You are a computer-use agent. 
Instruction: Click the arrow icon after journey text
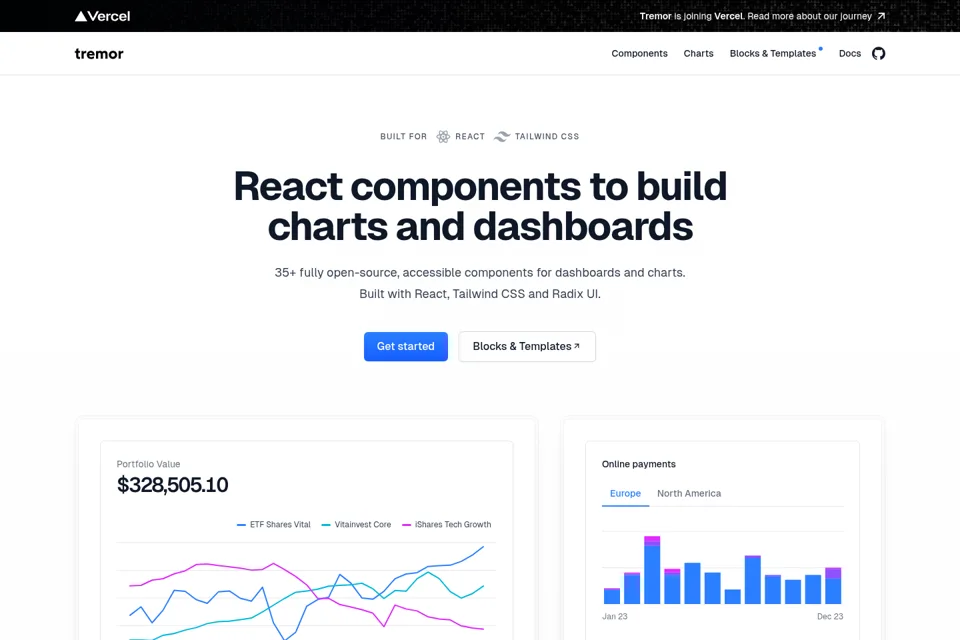881,16
